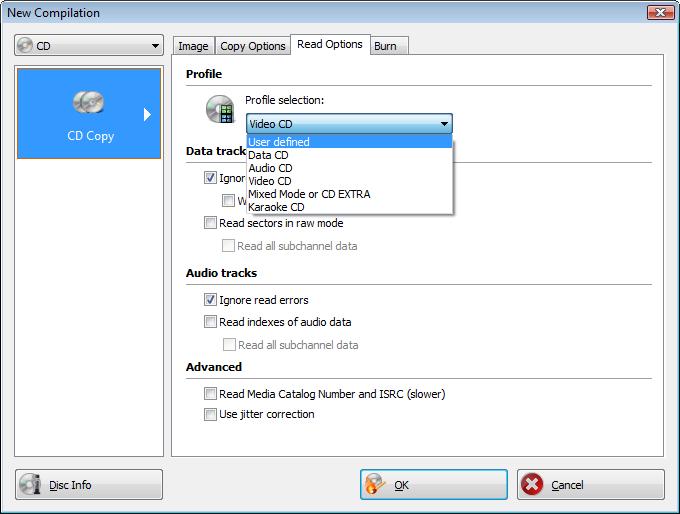Toggle data tracks Ignore read errors checkbox
The width and height of the screenshot is (680, 514).
pos(210,178)
